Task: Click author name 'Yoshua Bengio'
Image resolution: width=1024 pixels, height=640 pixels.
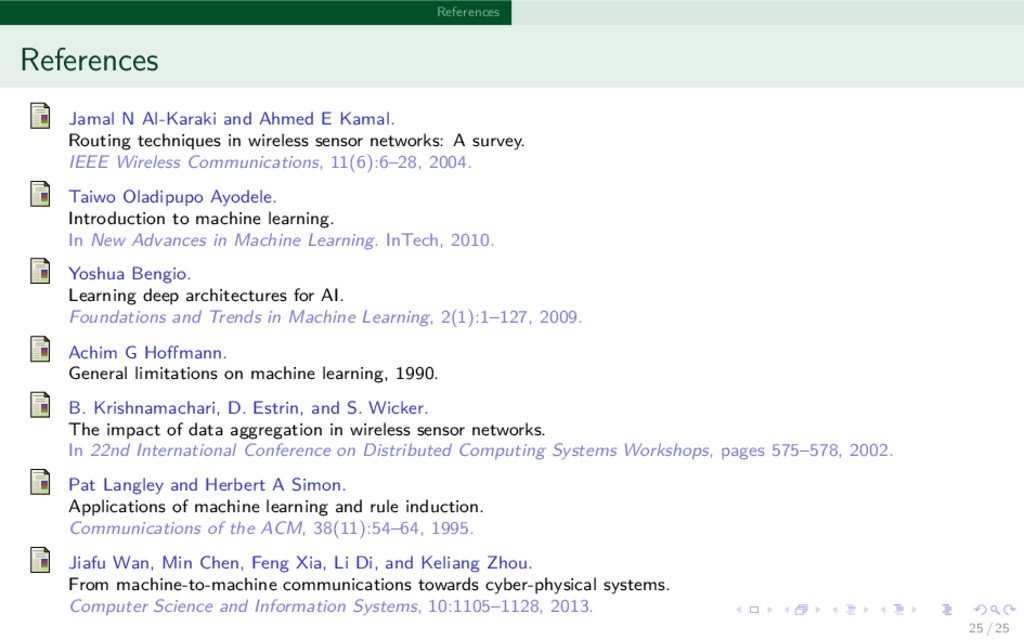Action: [129, 274]
